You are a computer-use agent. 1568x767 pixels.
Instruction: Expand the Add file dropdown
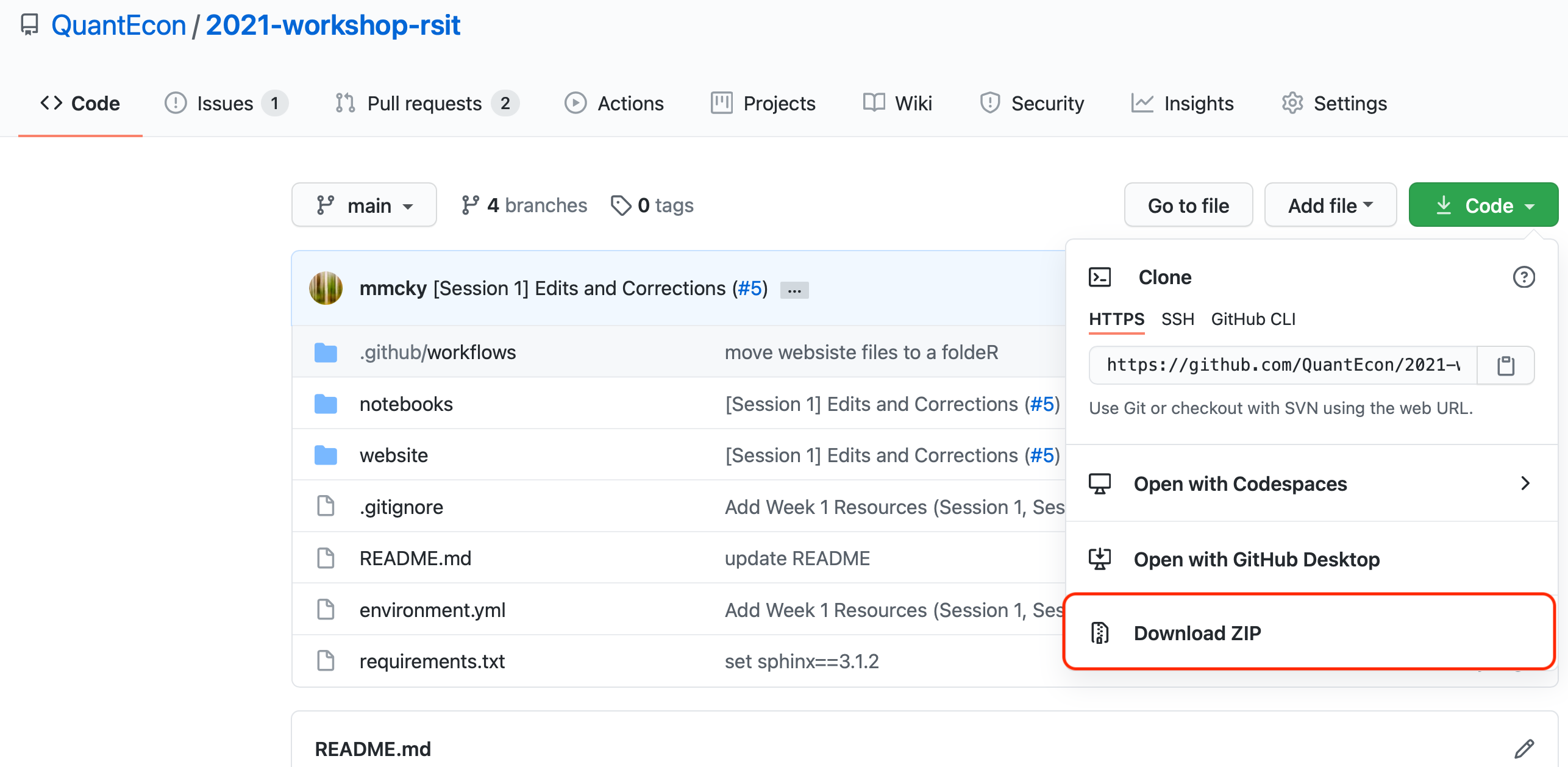(x=1331, y=205)
